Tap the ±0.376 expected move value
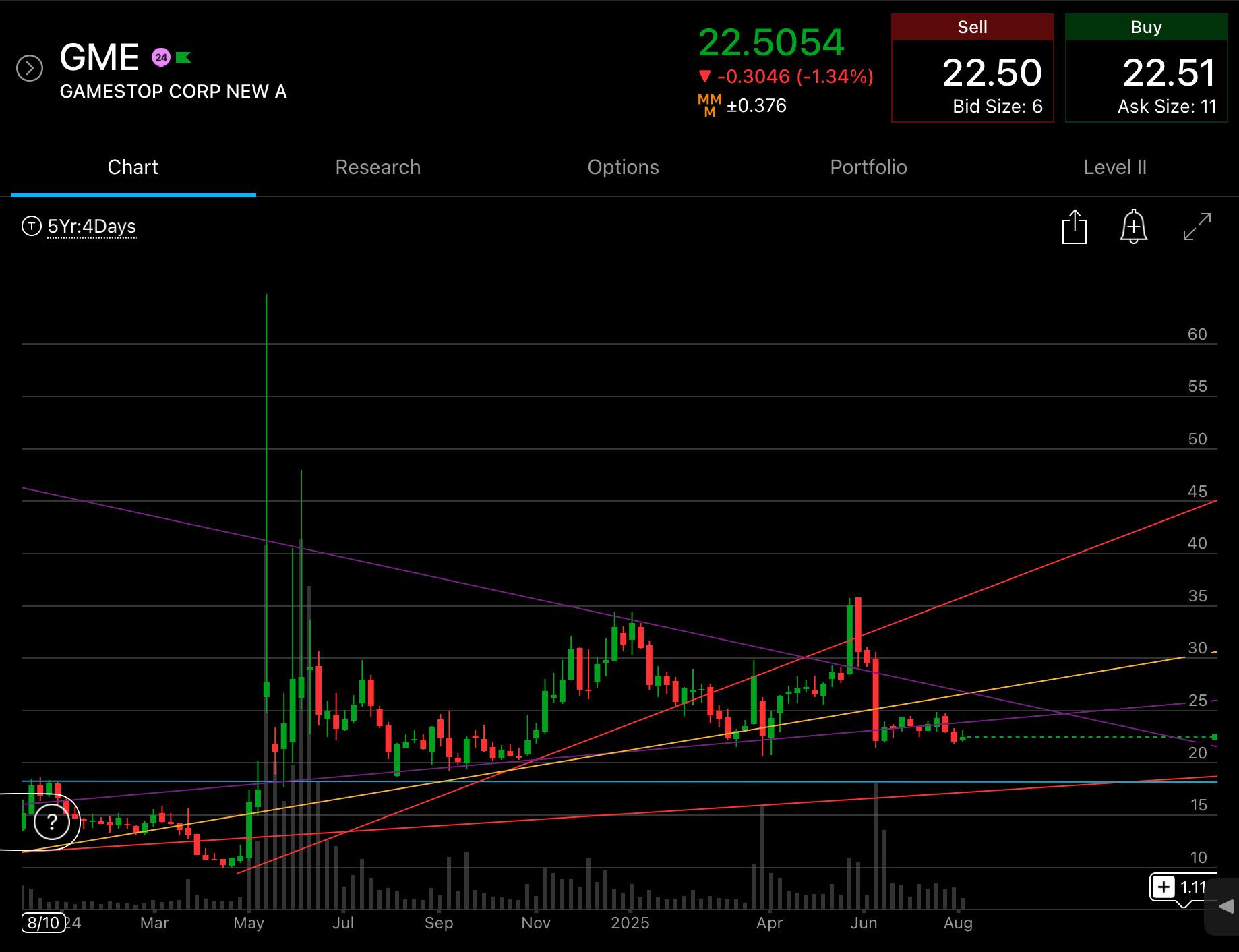Screen dimensions: 1239x952 [756, 106]
